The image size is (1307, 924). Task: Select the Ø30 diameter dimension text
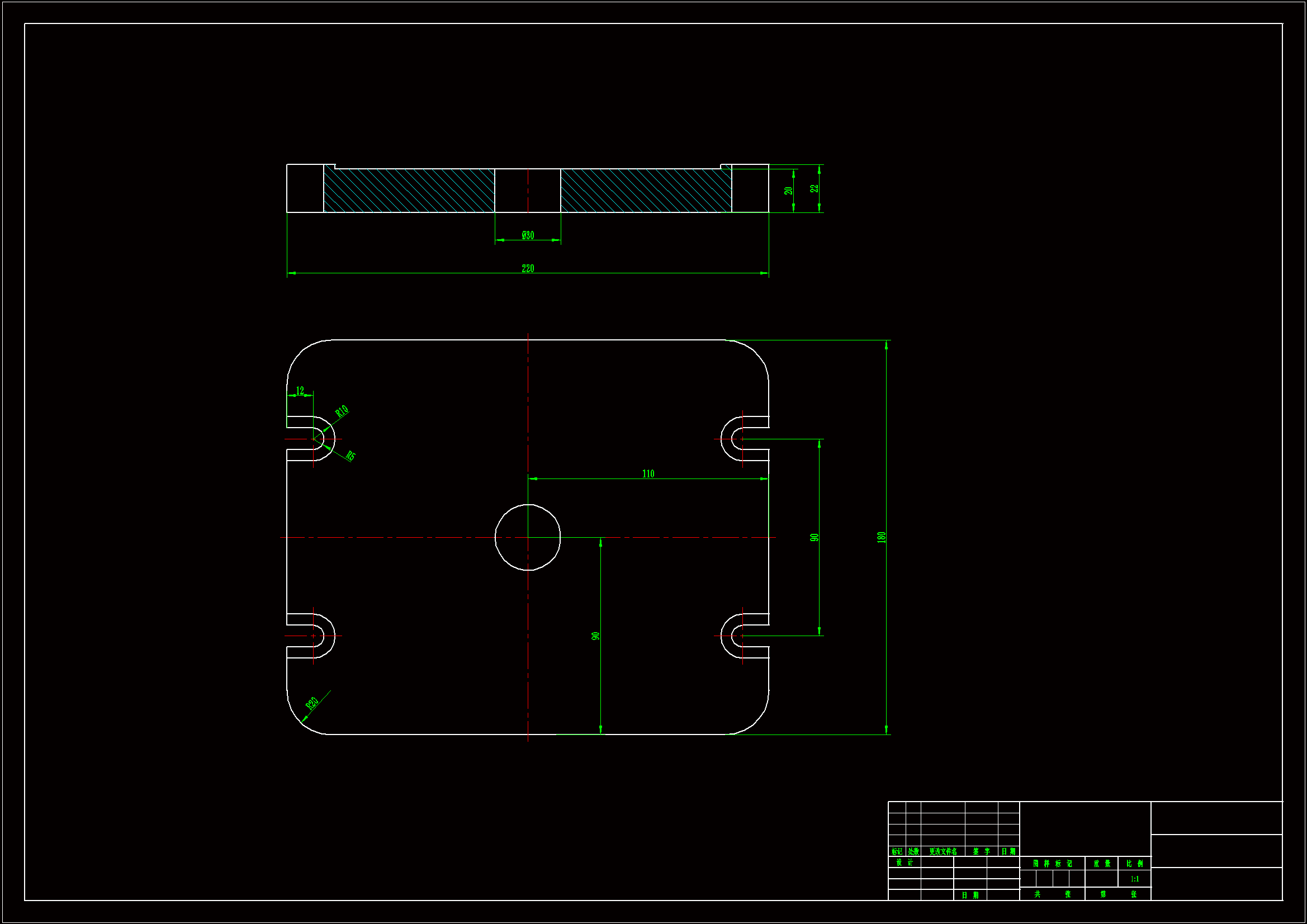coord(528,235)
